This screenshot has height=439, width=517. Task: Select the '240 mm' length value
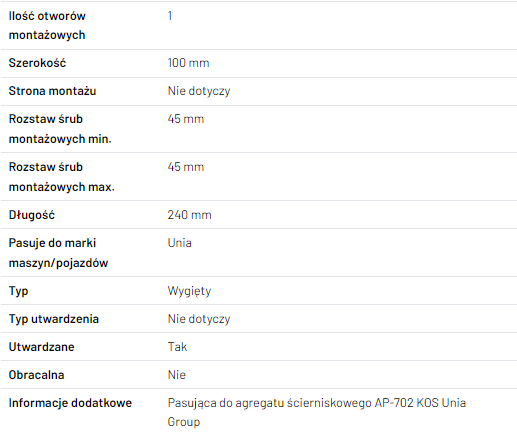[x=189, y=215]
